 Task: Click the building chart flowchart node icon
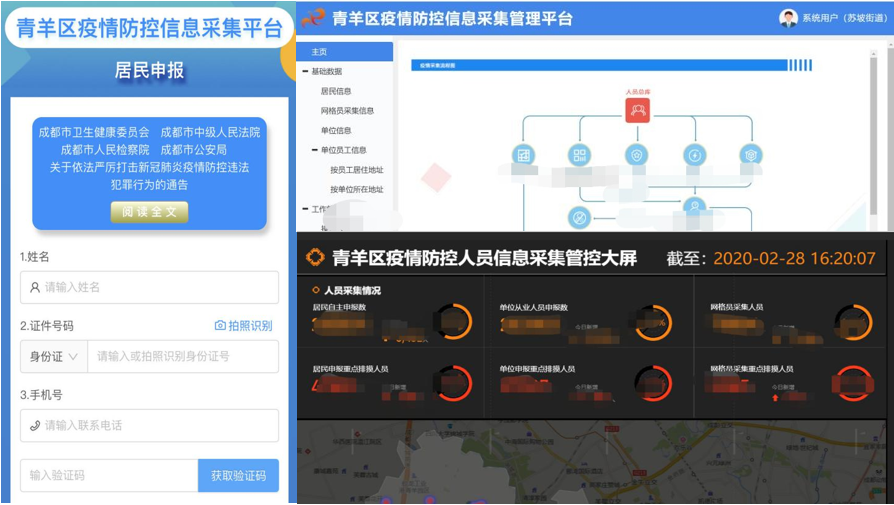click(522, 155)
